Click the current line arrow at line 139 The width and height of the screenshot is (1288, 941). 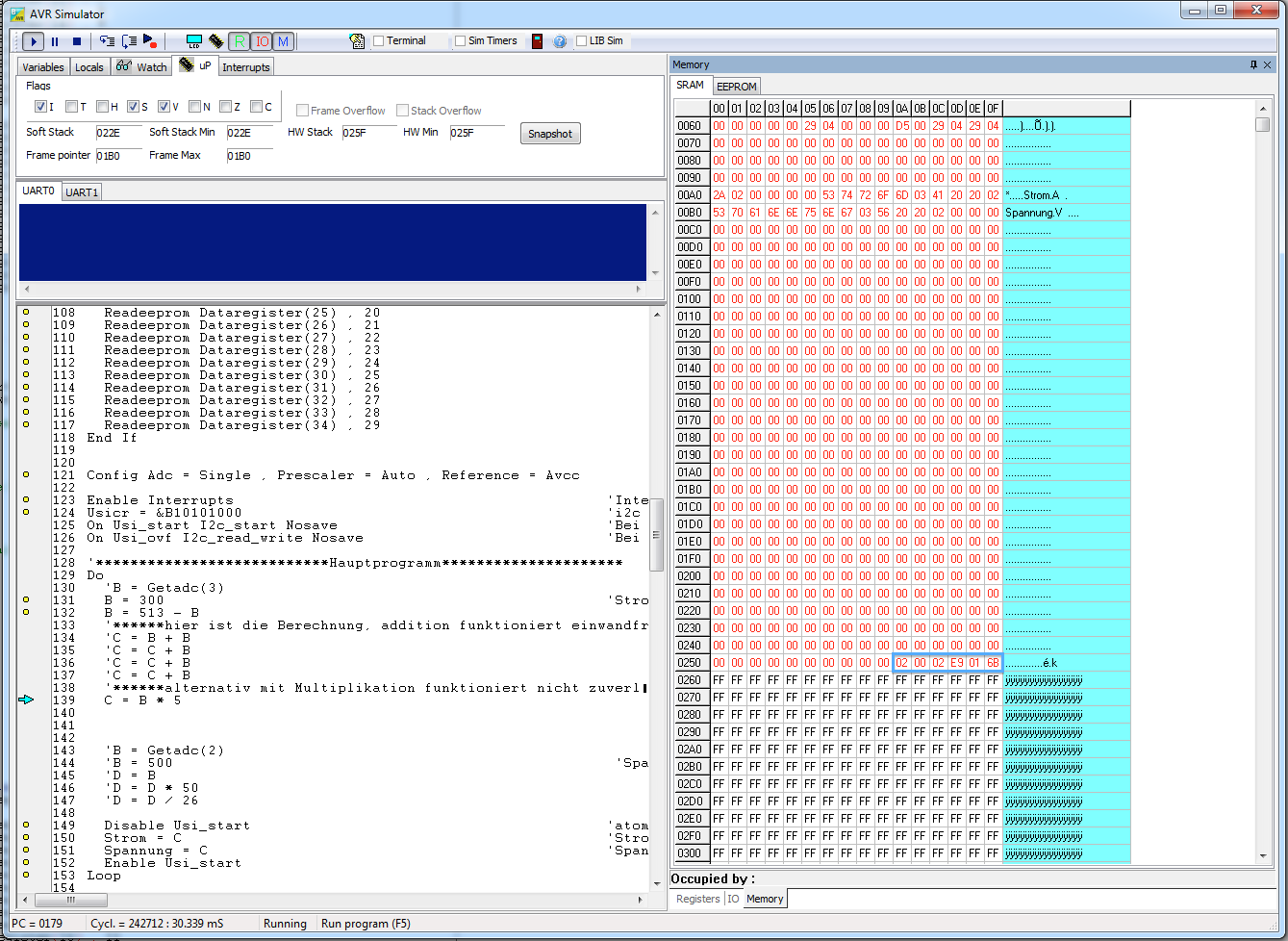point(26,699)
